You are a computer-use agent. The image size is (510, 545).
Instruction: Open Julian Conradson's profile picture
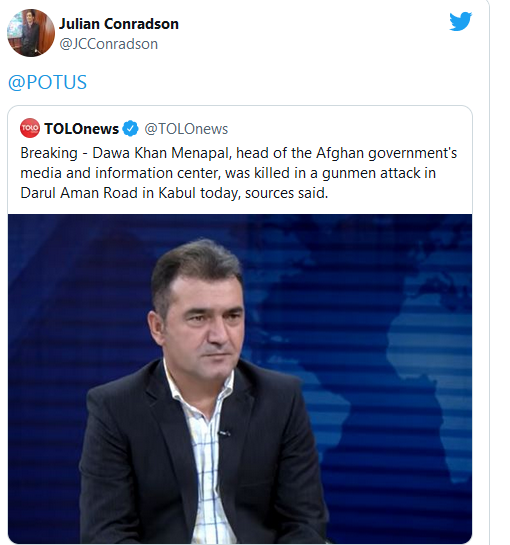31,33
